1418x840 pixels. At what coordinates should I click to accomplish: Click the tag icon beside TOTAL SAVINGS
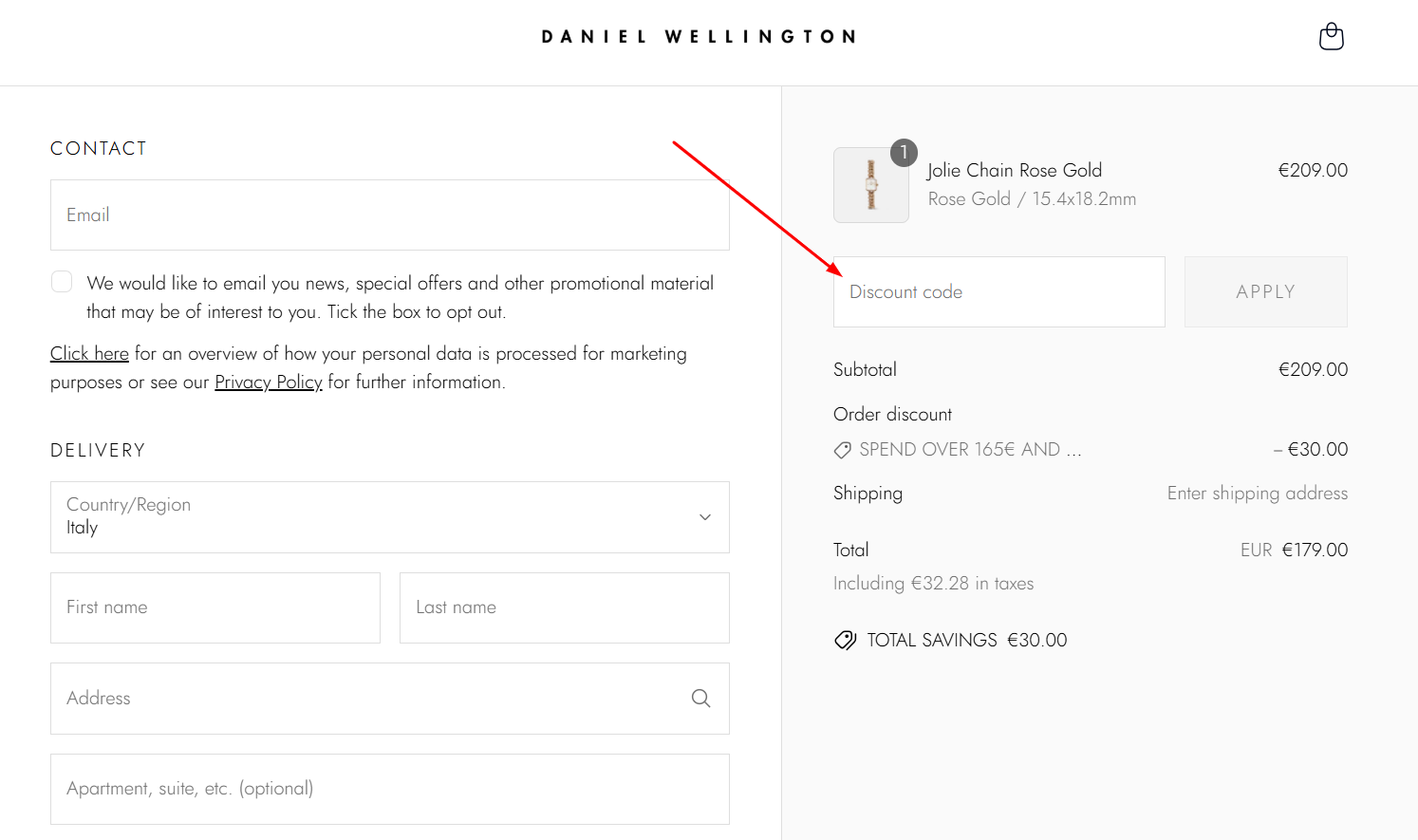(845, 640)
